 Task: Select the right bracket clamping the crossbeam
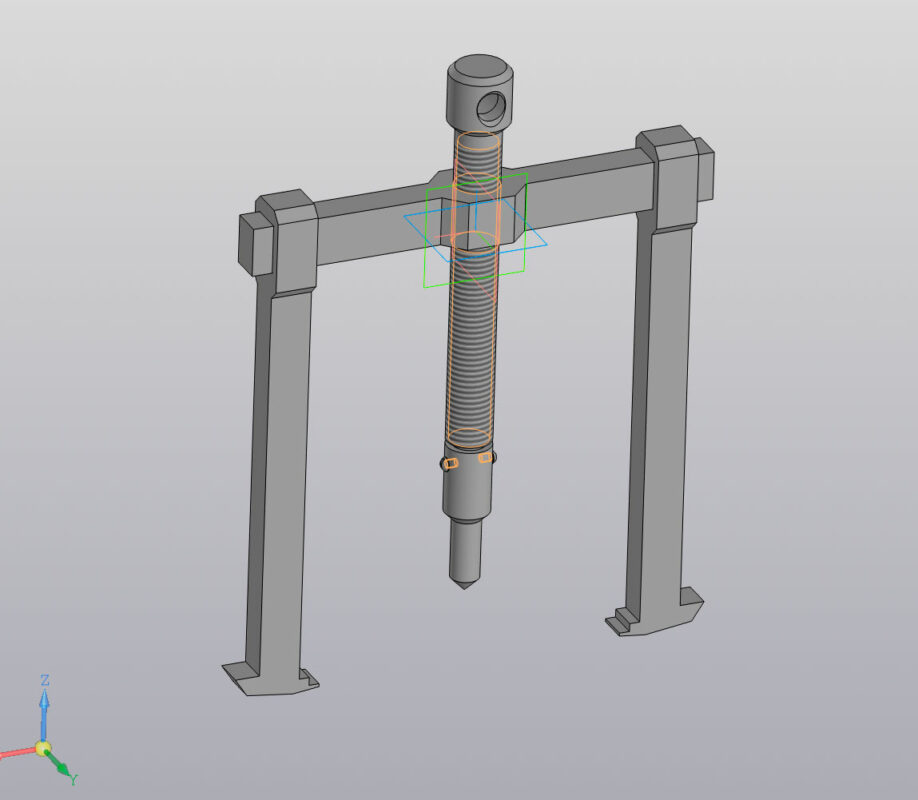coord(675,180)
